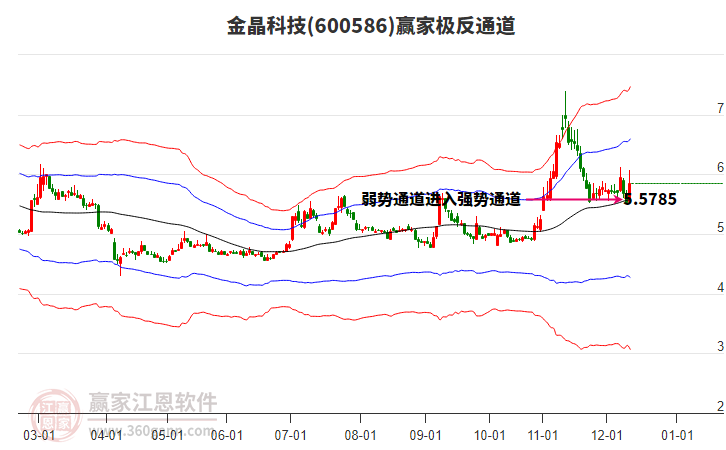Select the 12-01 date label

(607, 435)
